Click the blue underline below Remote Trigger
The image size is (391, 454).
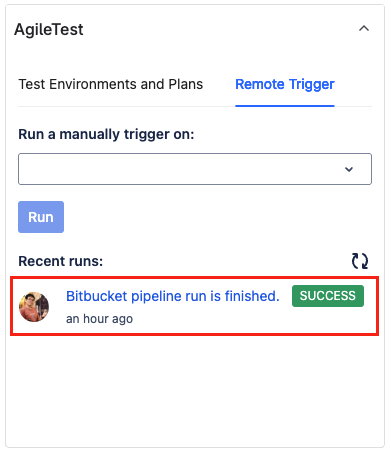285,106
